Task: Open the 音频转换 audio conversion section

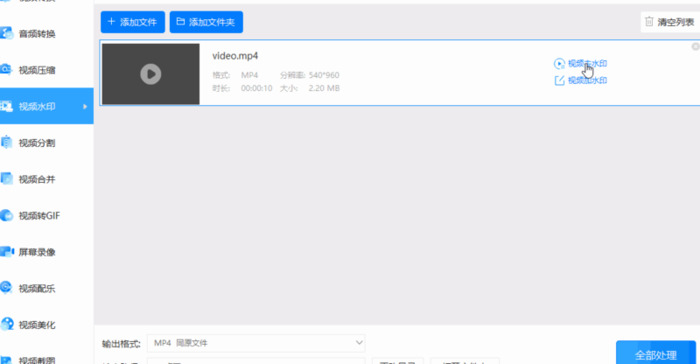Action: click(x=37, y=34)
